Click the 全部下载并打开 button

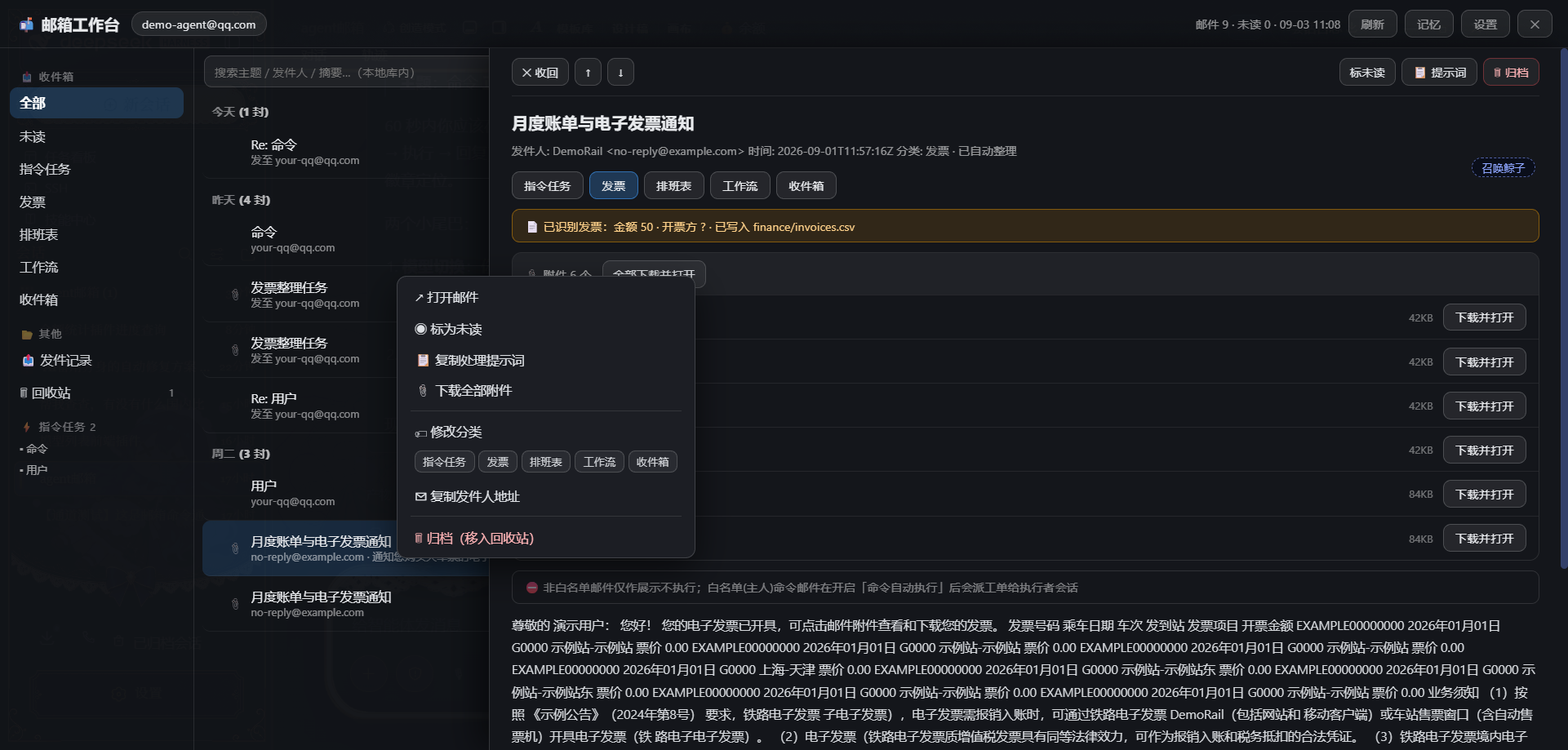click(654, 274)
